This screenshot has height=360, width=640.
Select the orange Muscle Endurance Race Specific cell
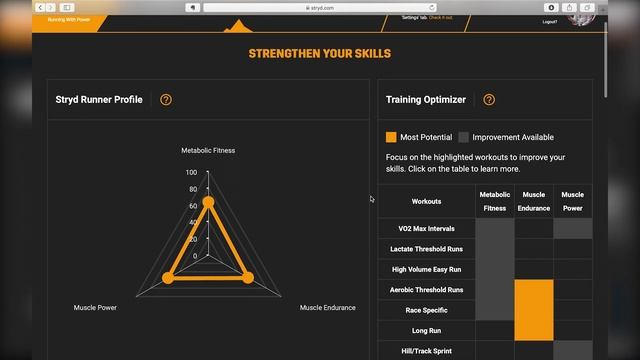(534, 310)
